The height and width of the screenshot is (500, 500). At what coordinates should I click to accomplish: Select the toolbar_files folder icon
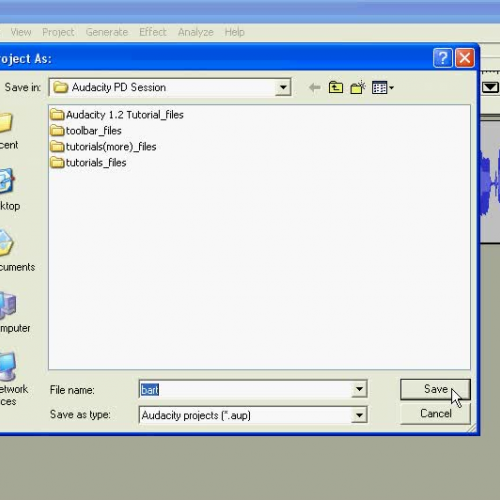pyautogui.click(x=57, y=130)
